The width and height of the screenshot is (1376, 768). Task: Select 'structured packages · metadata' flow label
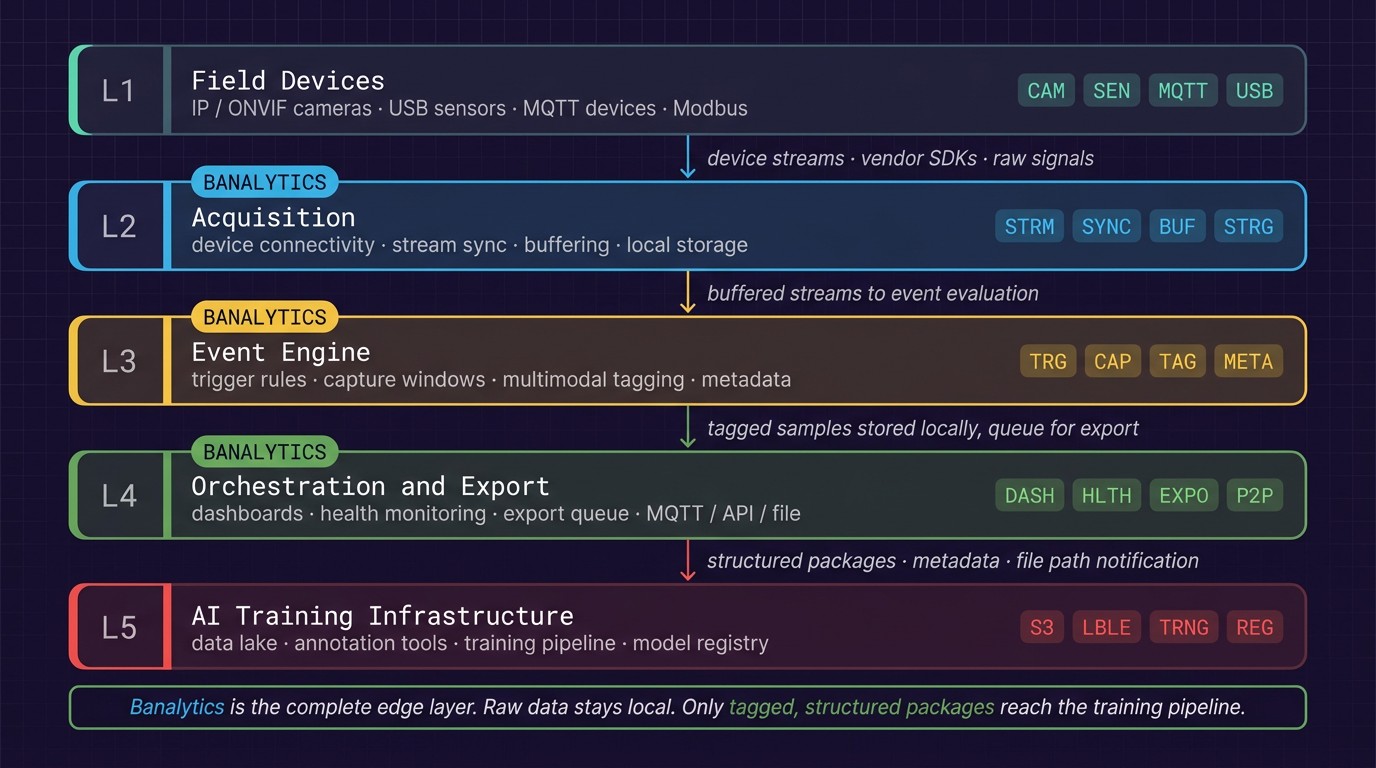point(953,561)
